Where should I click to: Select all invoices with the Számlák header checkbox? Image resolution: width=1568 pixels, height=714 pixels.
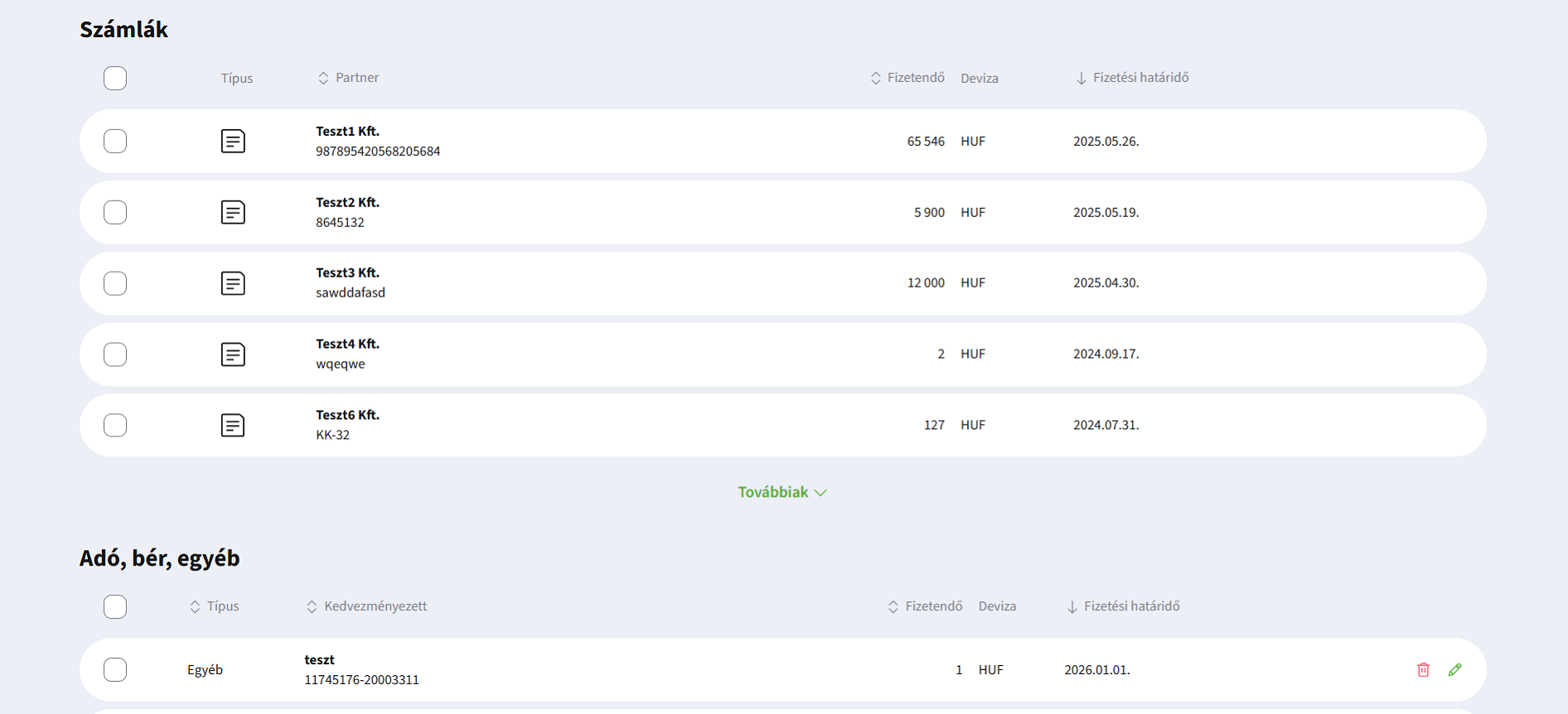tap(115, 78)
